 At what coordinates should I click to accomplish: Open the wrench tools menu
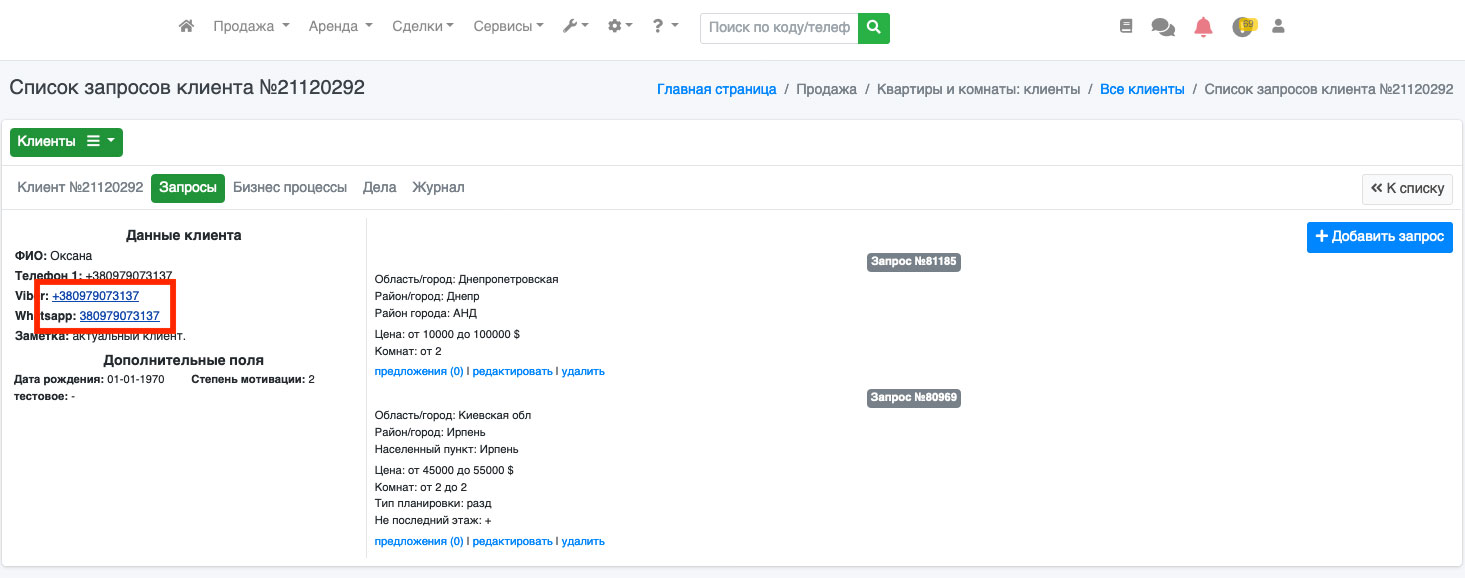click(575, 27)
